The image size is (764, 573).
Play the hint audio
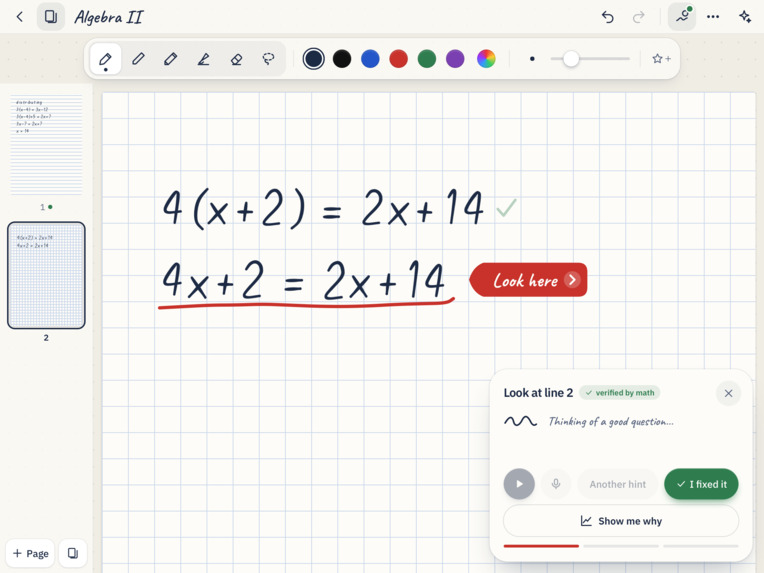(519, 484)
